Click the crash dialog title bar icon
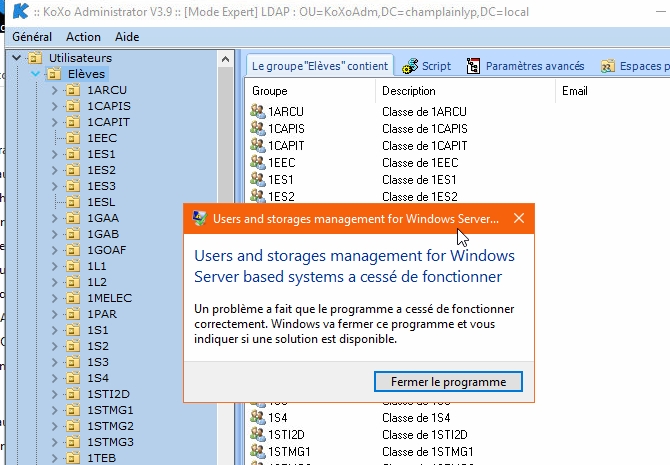This screenshot has height=465, width=670. click(x=200, y=218)
